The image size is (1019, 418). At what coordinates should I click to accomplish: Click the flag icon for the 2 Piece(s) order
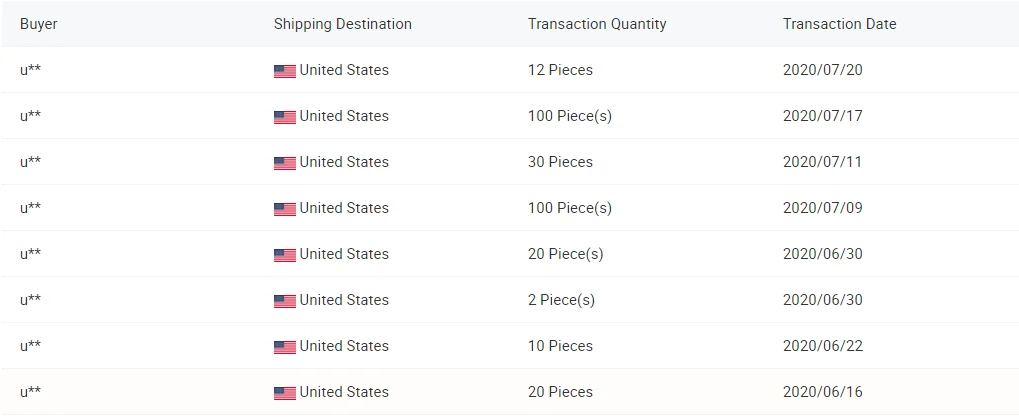point(285,301)
